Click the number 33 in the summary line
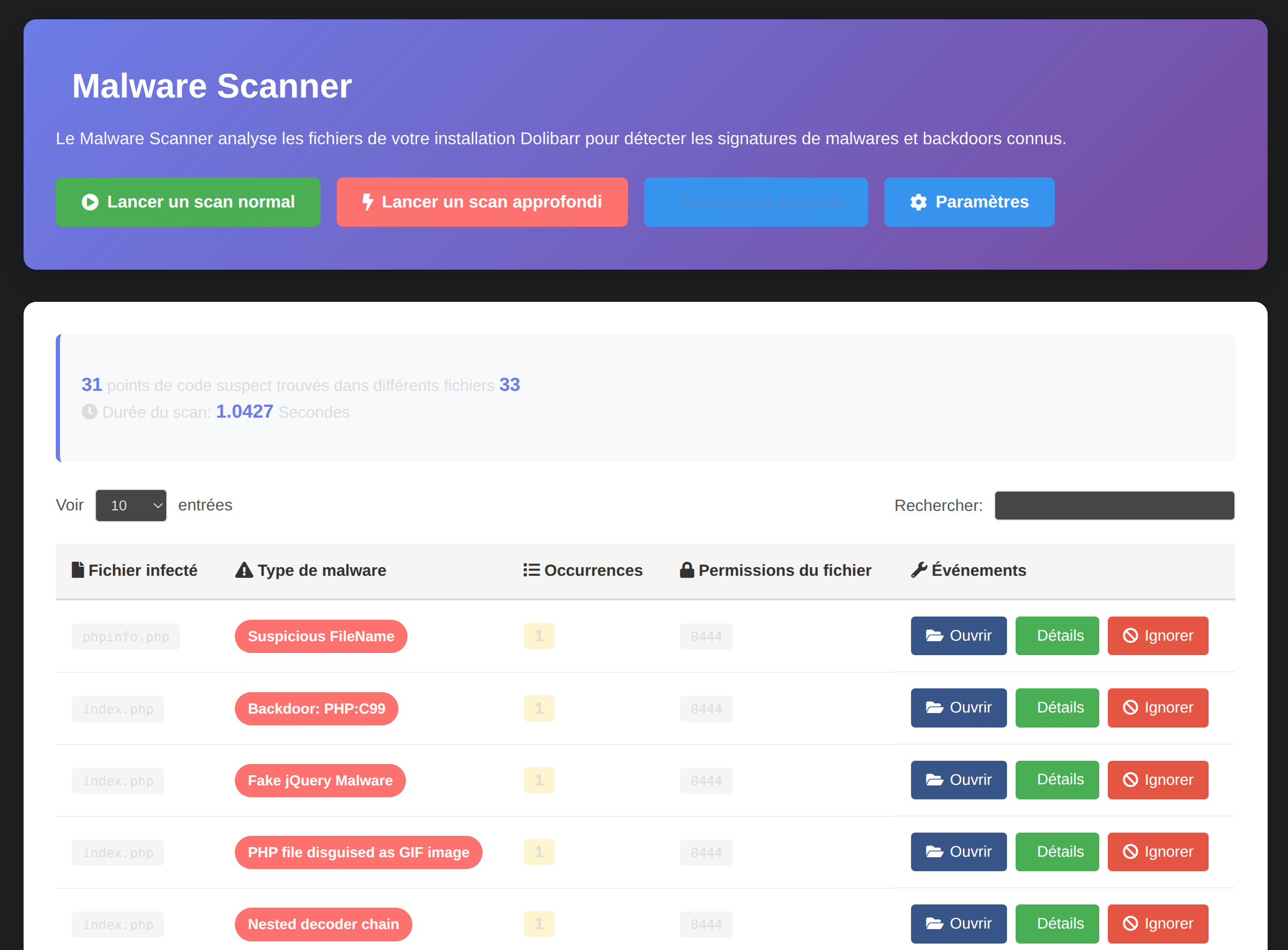 point(509,385)
